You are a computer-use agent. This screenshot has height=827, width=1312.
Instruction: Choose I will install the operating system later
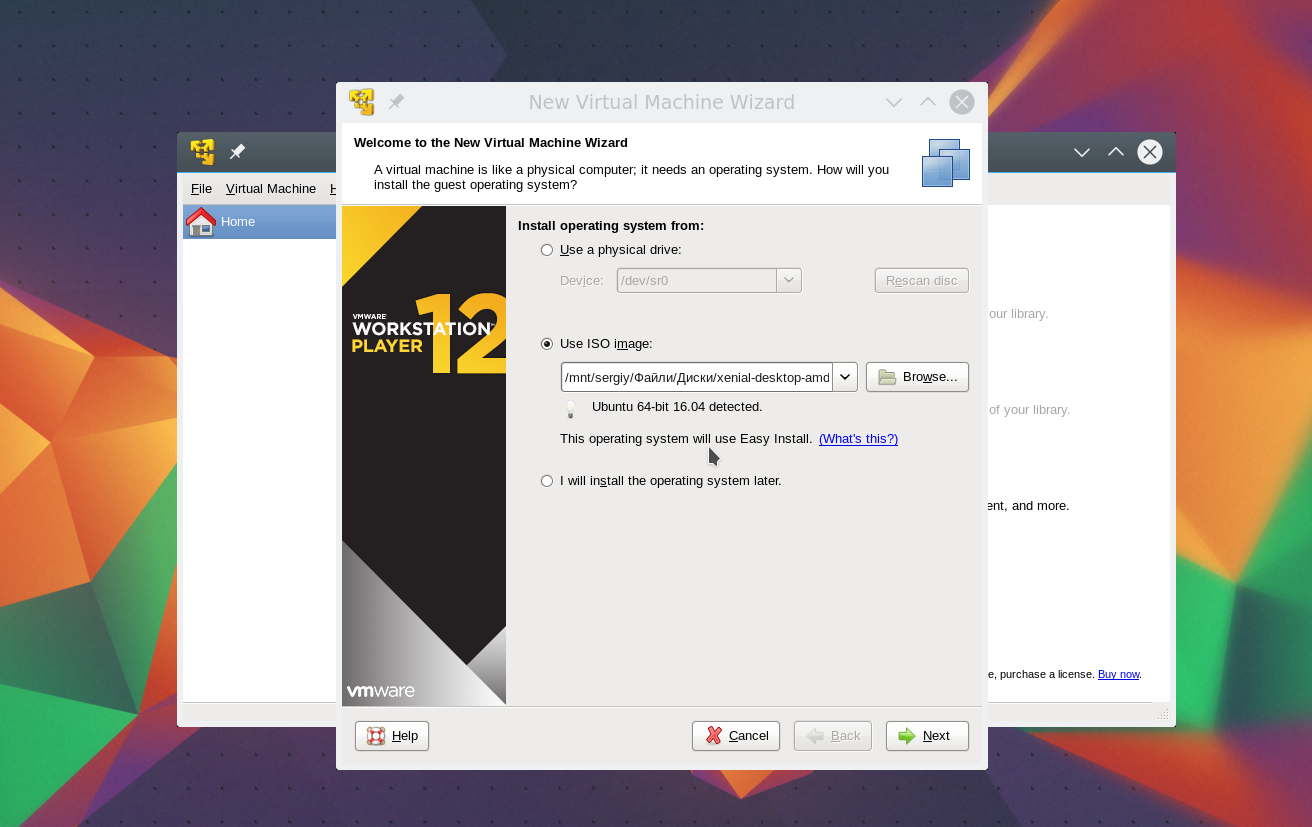tap(547, 481)
